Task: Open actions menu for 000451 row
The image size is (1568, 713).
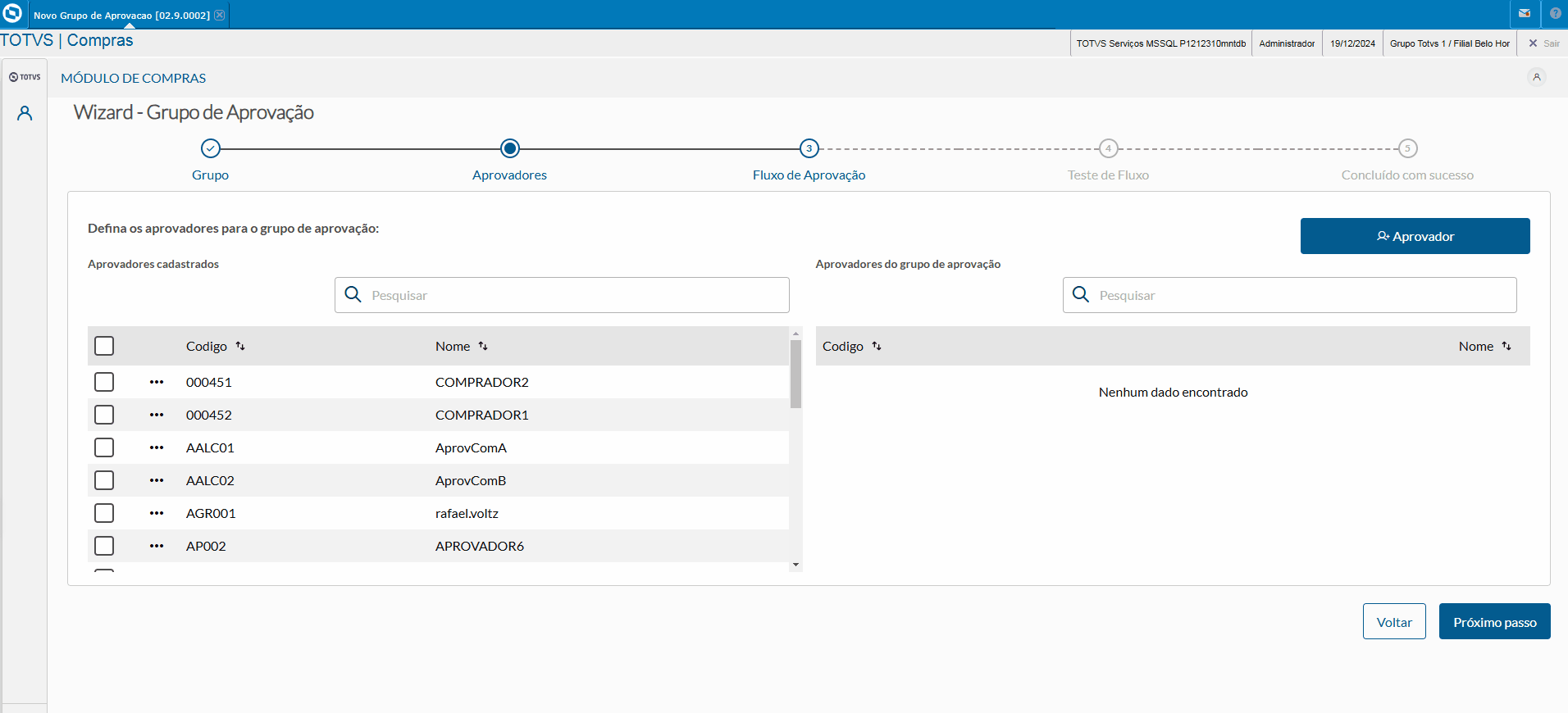Action: (157, 382)
